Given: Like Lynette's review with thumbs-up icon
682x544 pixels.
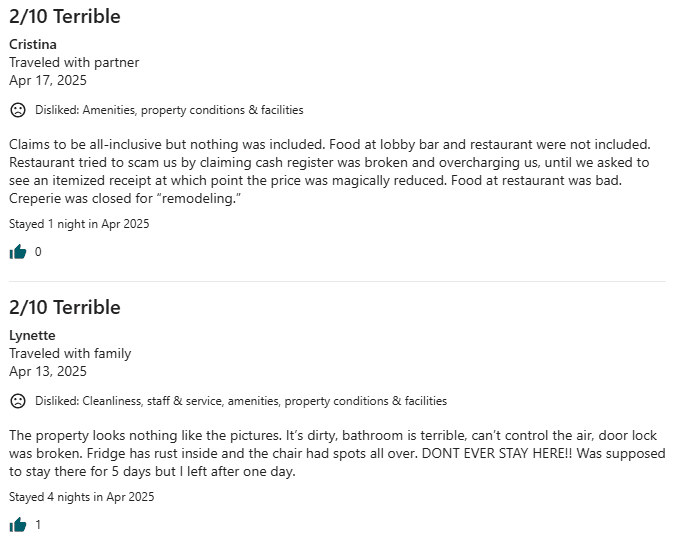Looking at the screenshot, I should [x=18, y=525].
